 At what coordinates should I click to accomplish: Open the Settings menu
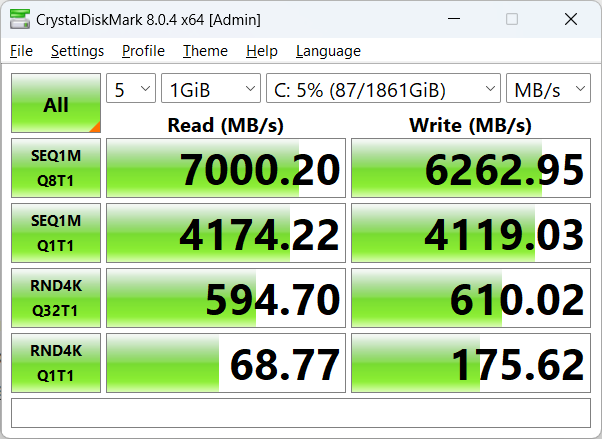77,51
